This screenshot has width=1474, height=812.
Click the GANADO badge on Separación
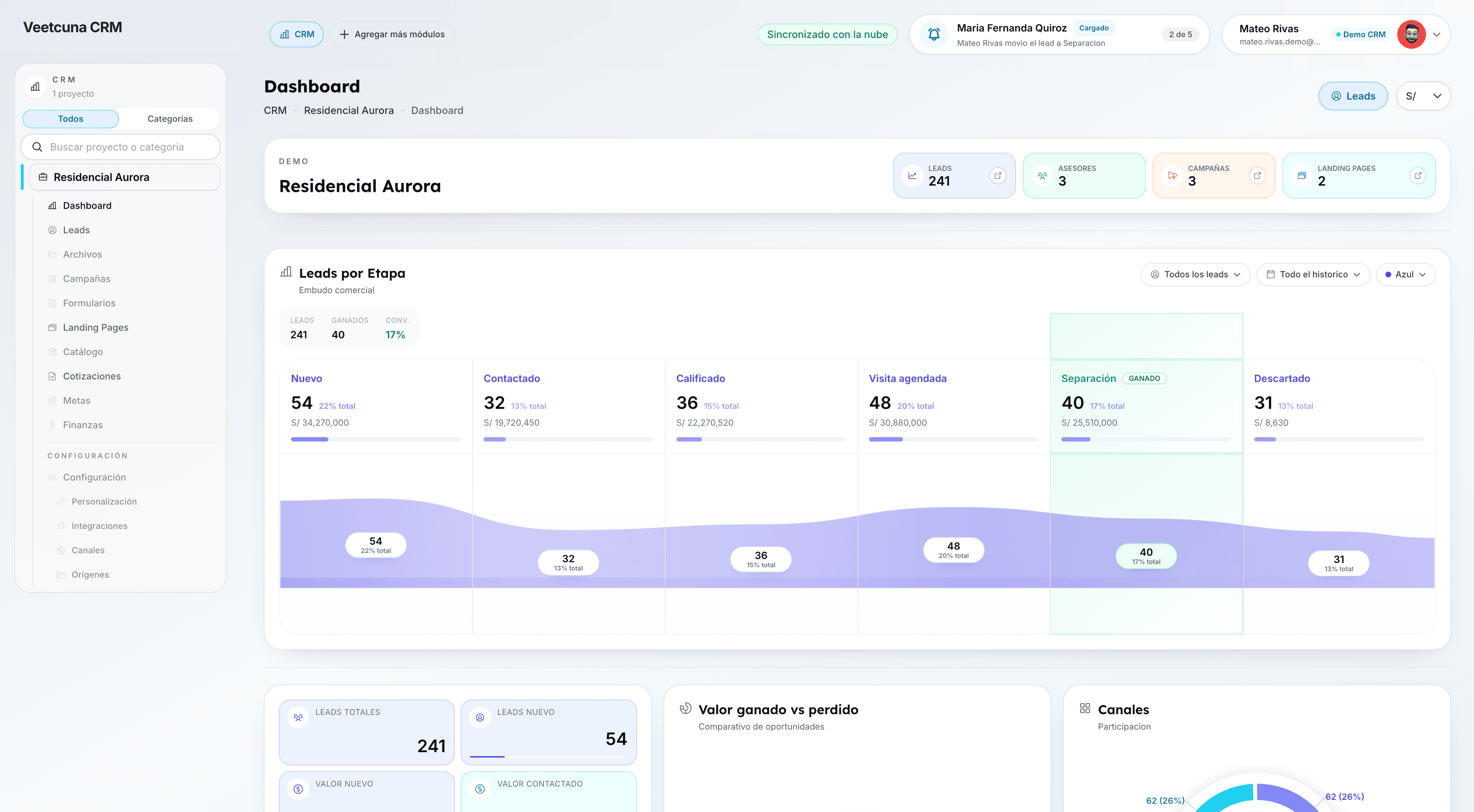(1144, 378)
